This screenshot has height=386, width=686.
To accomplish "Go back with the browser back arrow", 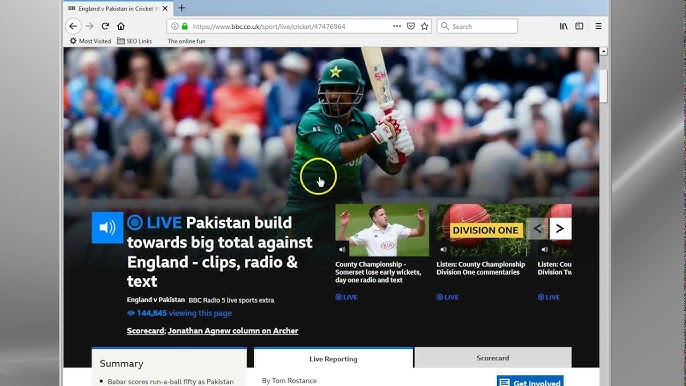I will 73,26.
